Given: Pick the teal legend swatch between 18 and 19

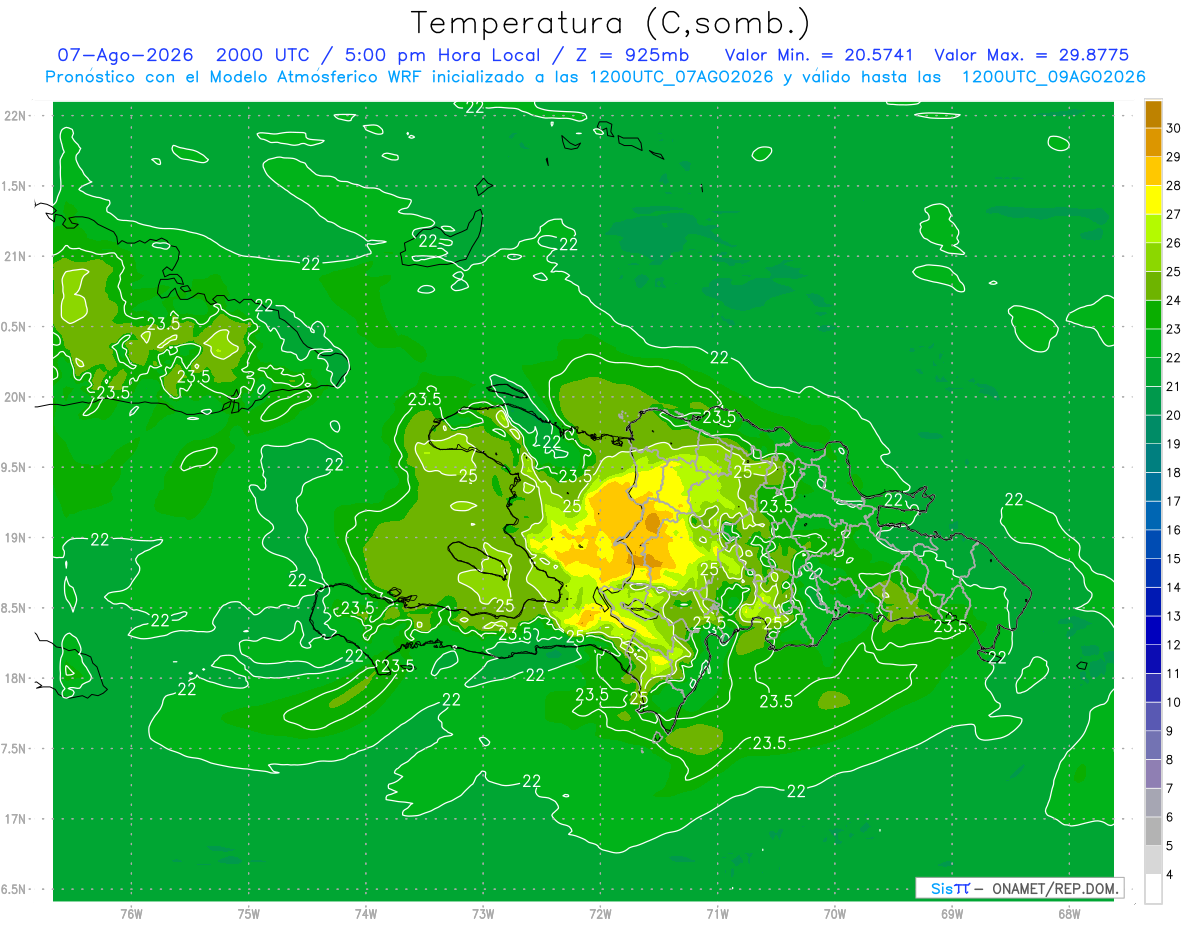Looking at the screenshot, I should pos(1153,458).
